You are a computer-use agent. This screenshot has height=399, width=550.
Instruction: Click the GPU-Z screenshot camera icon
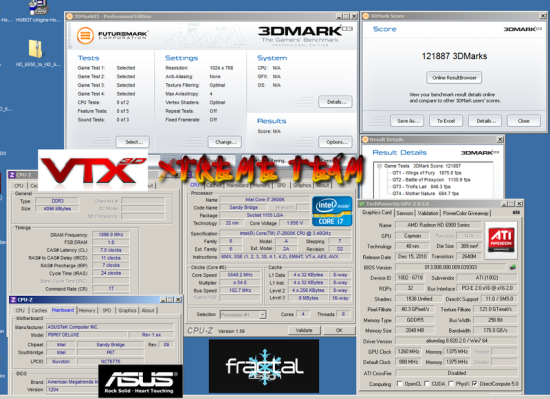coord(516,213)
